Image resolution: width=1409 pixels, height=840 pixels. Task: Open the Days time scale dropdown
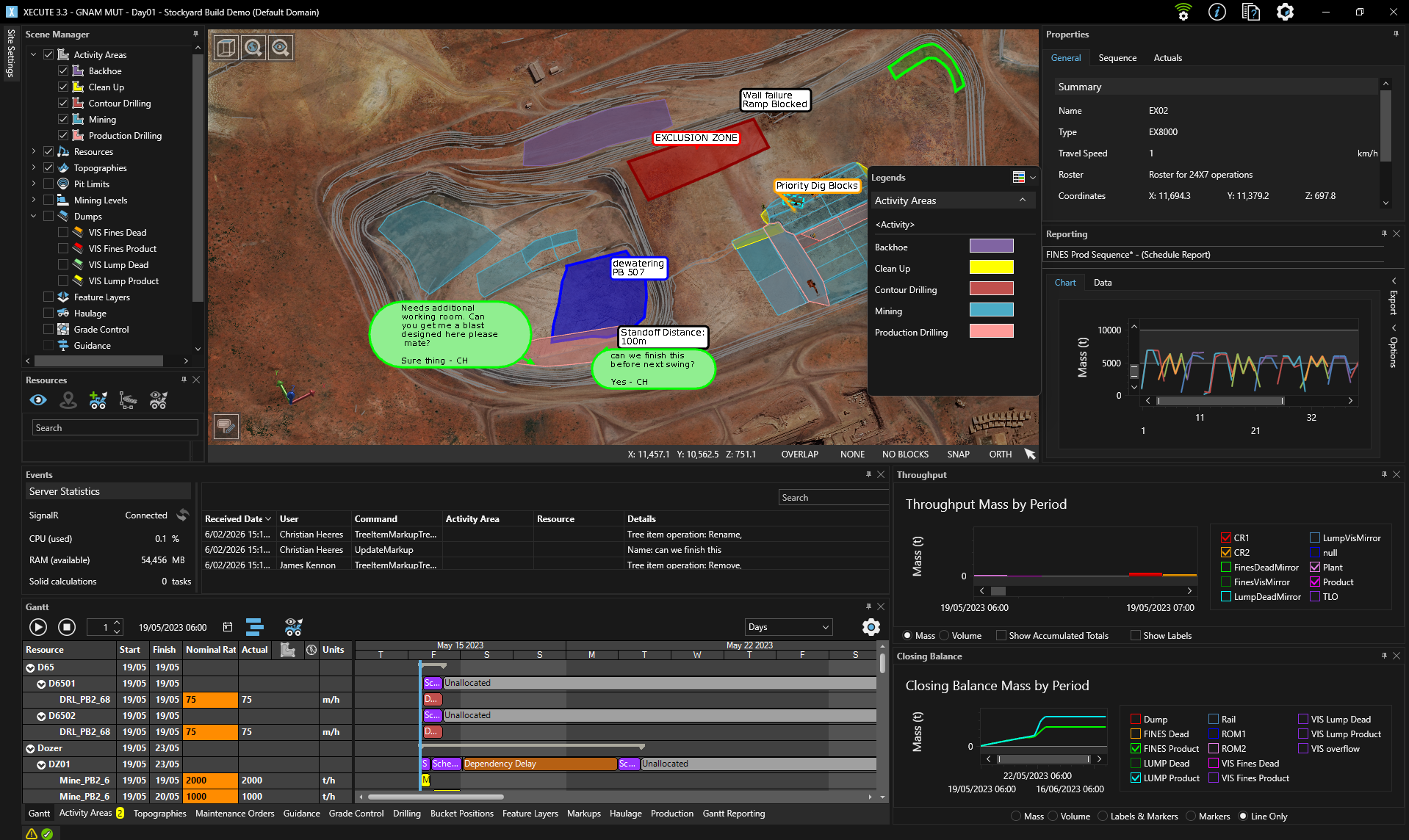[788, 627]
